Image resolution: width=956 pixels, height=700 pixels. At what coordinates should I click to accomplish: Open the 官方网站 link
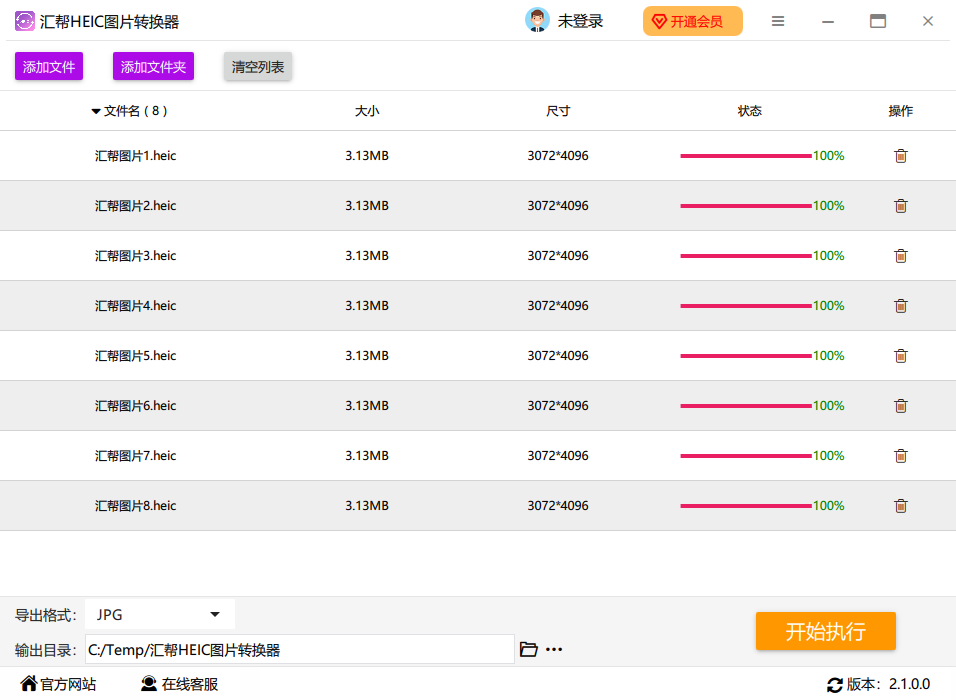tap(58, 685)
